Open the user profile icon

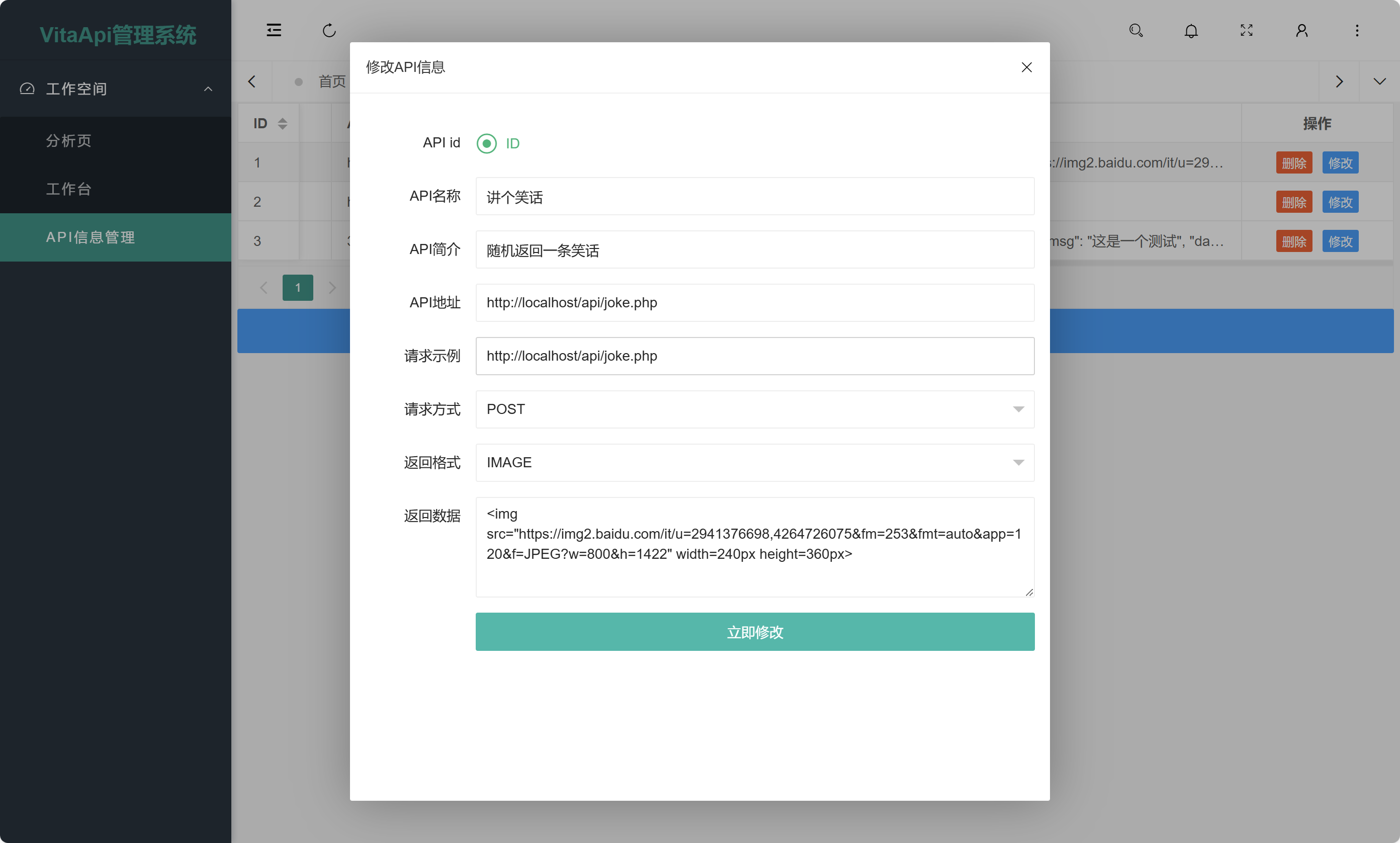coord(1302,30)
